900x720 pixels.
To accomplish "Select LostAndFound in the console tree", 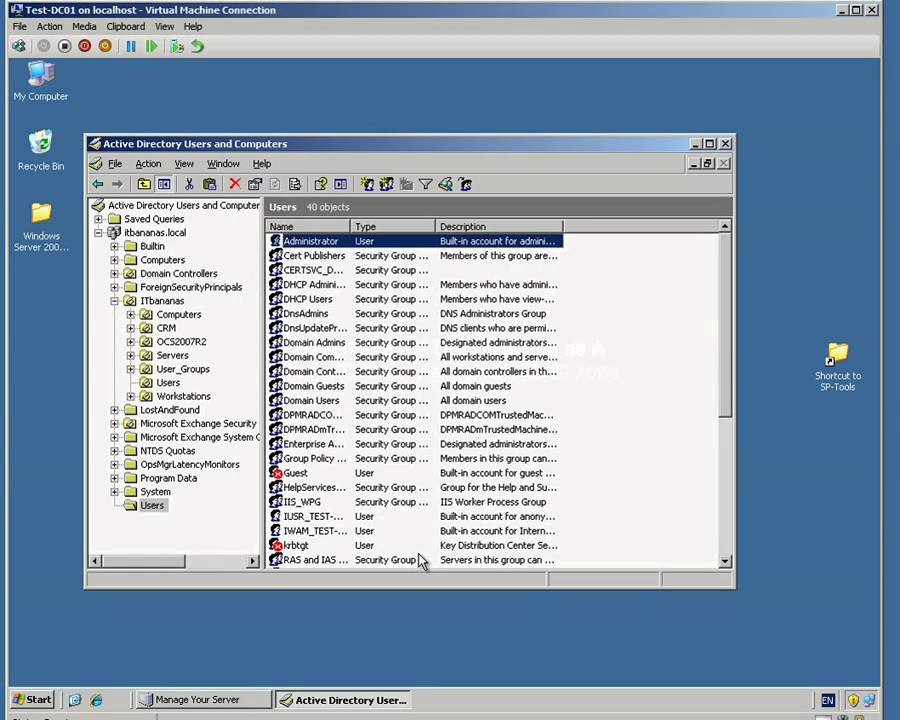I will [170, 410].
